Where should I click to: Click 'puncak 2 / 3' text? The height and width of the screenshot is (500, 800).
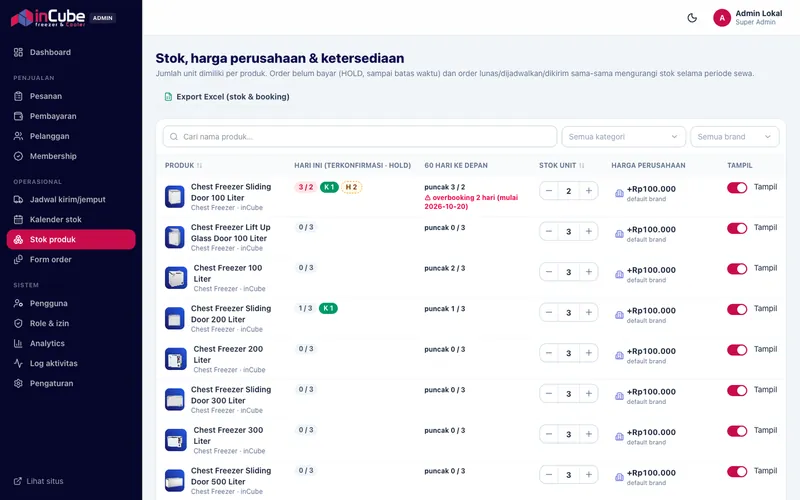point(444,268)
